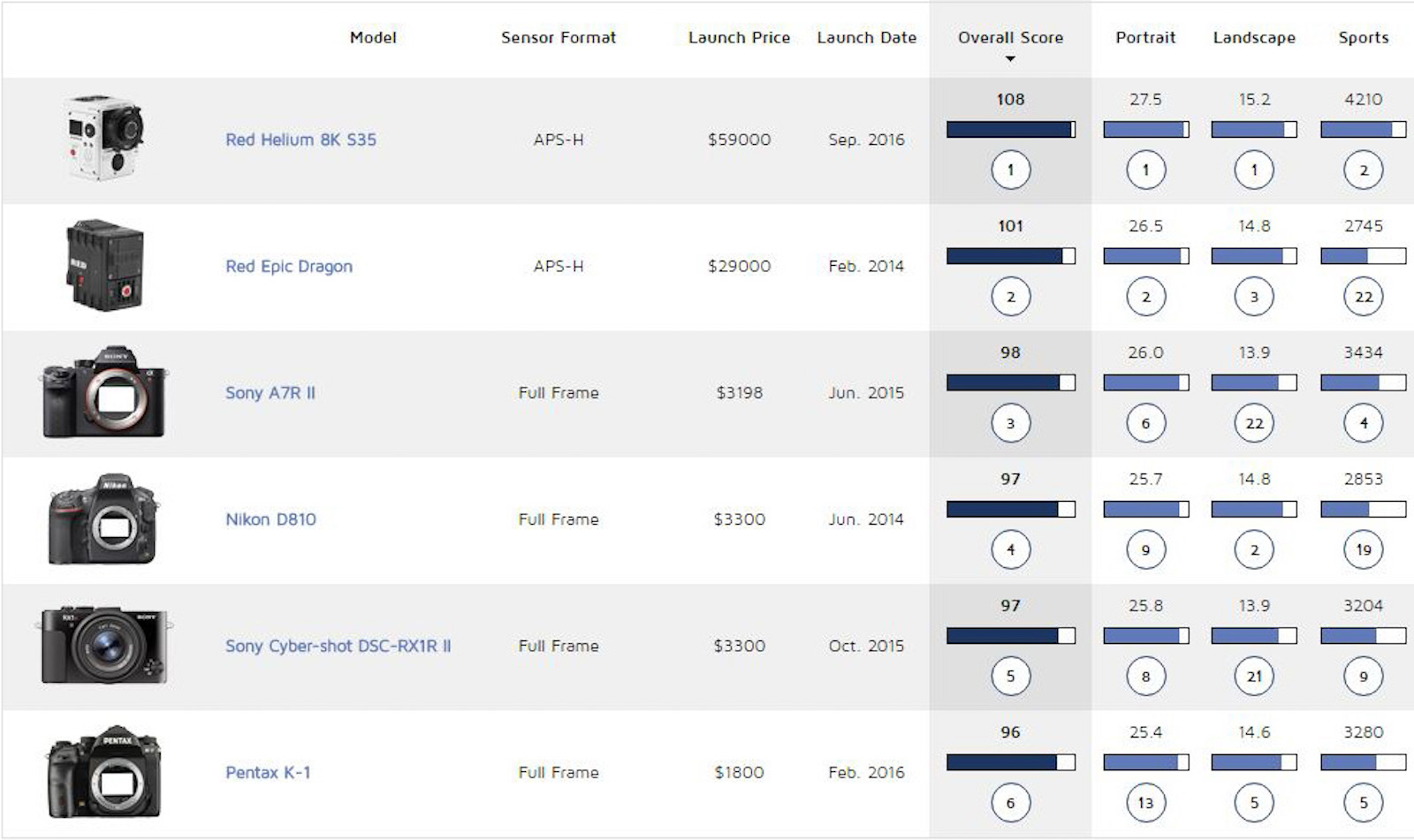
Task: Sort by Launch Price header
Action: [739, 37]
